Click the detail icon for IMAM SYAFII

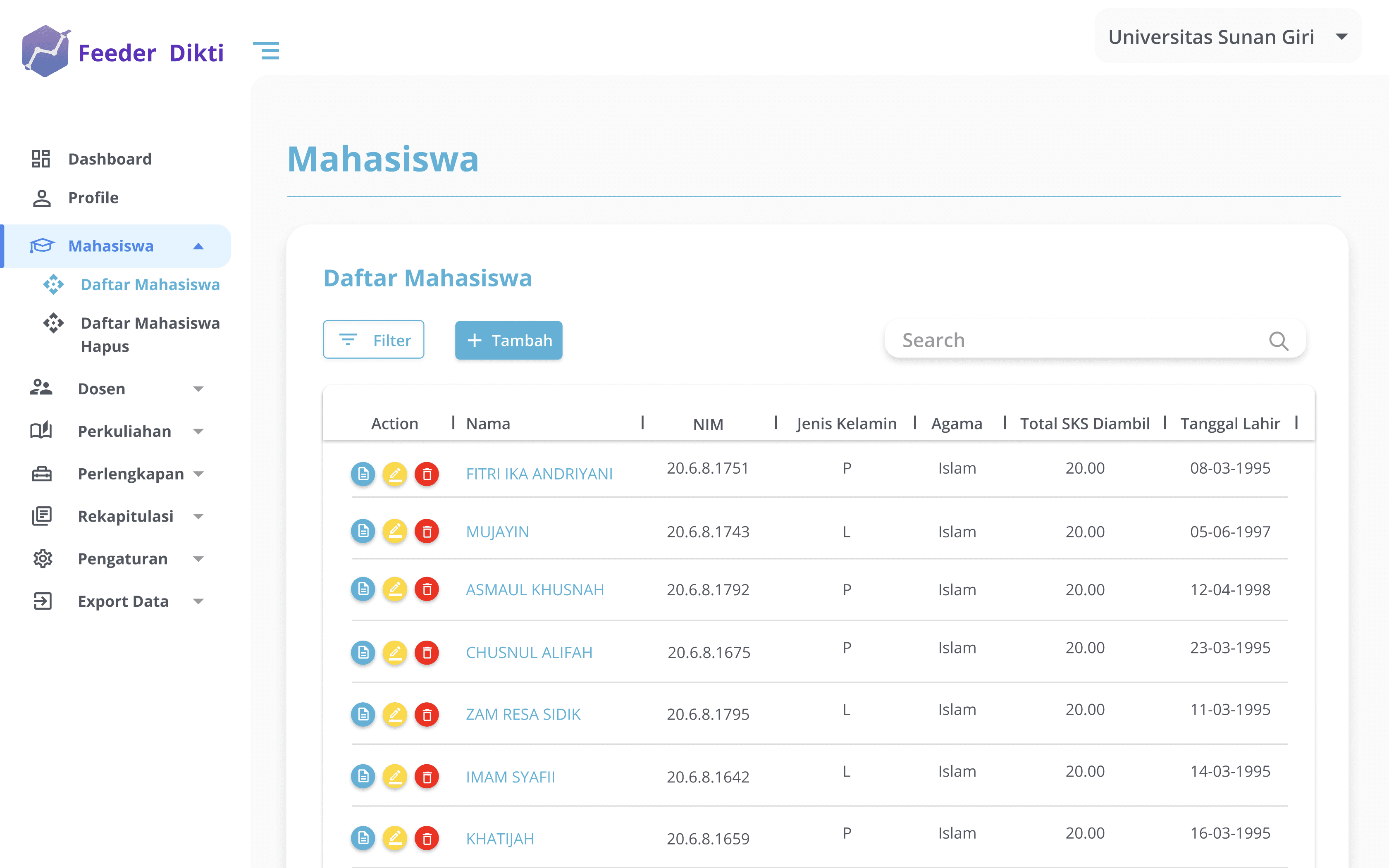tap(363, 777)
